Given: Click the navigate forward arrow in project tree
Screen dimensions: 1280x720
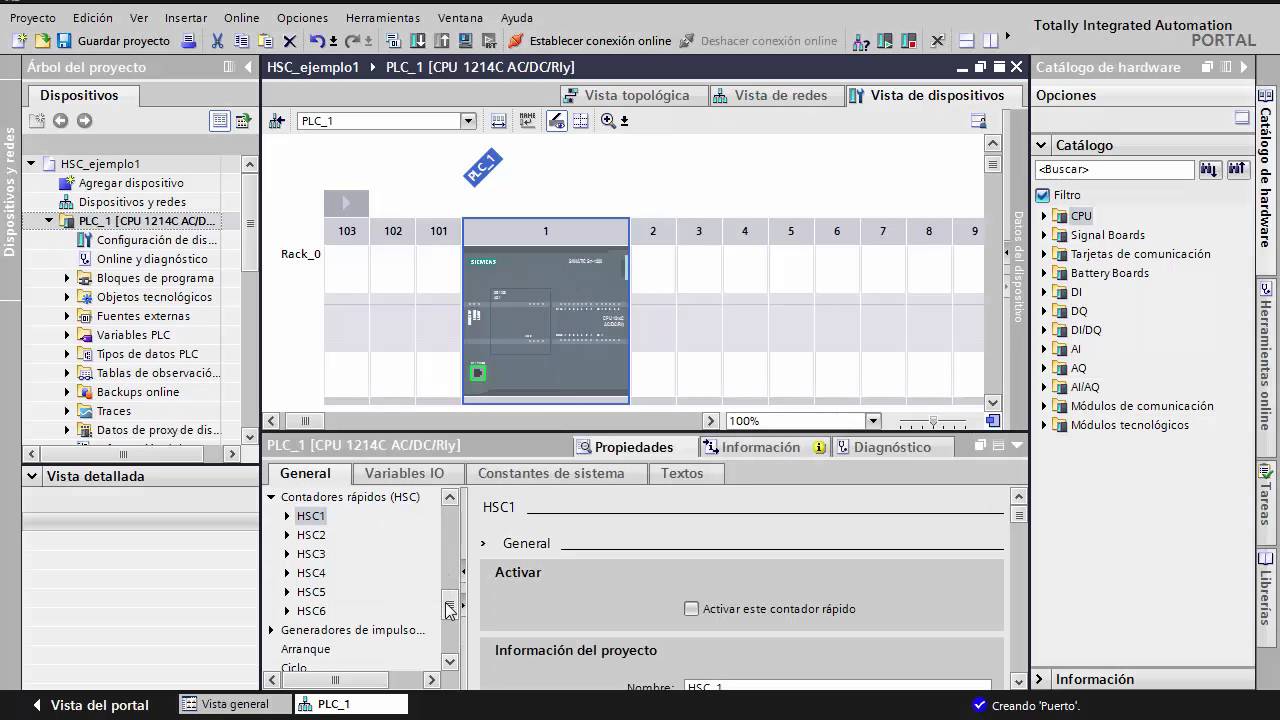Looking at the screenshot, I should coord(84,121).
